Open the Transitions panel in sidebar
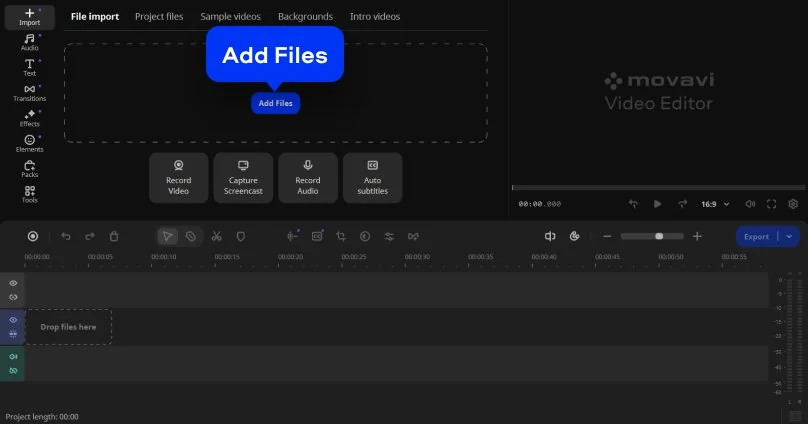Screen dimensions: 808x424 tap(29, 93)
